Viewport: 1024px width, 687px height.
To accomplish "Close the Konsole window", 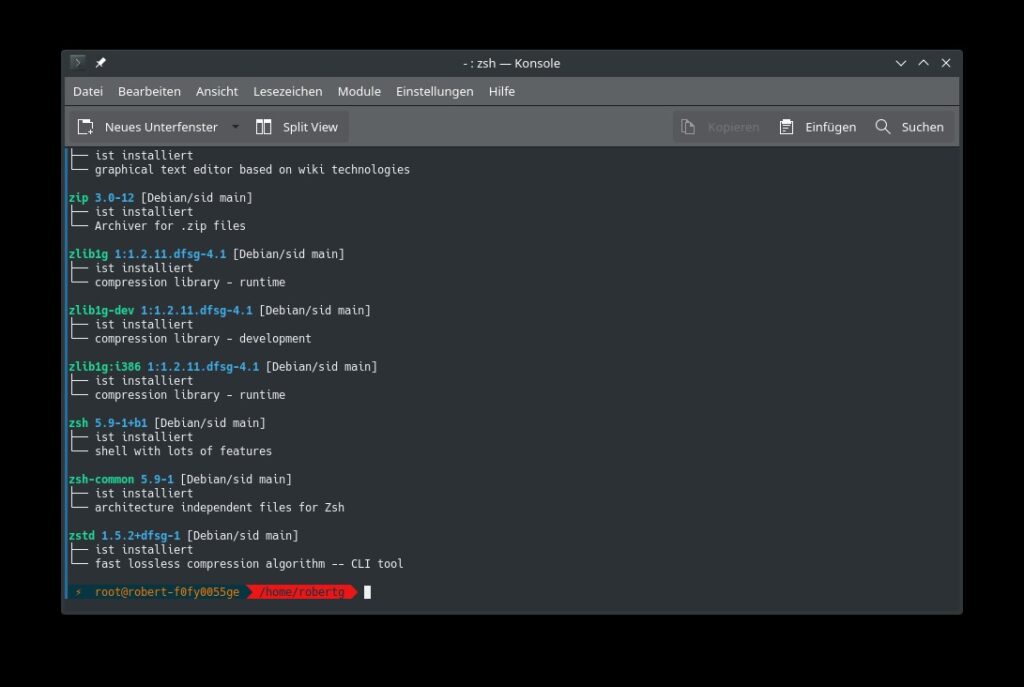I will point(946,63).
